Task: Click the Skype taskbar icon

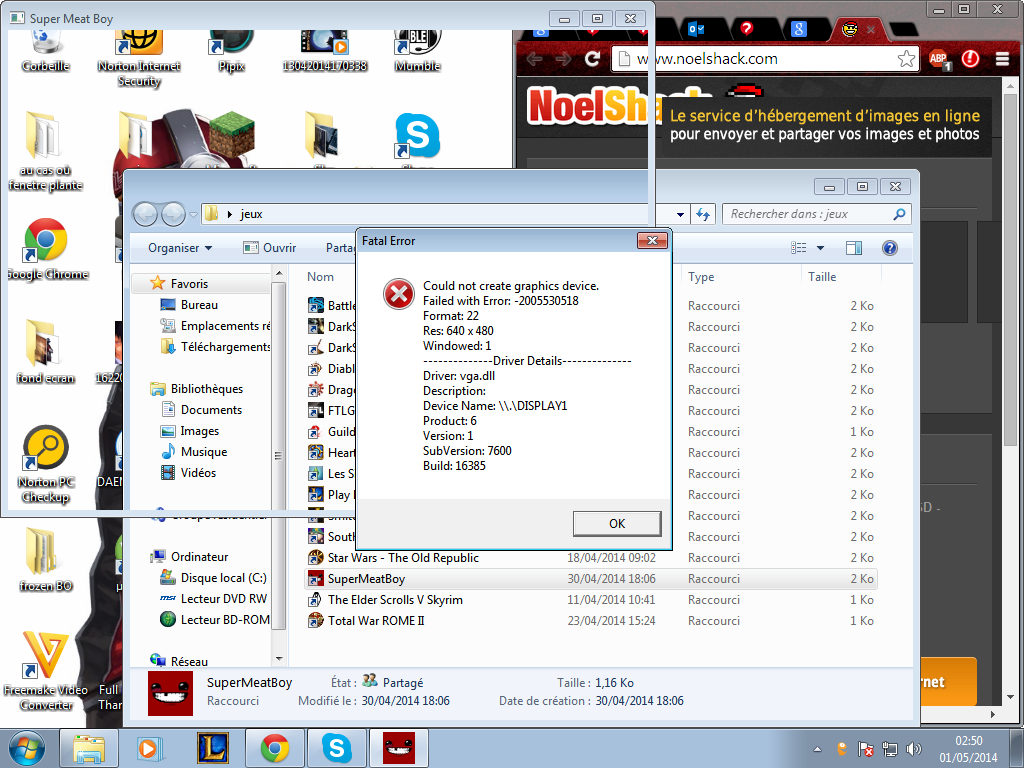Action: click(337, 748)
